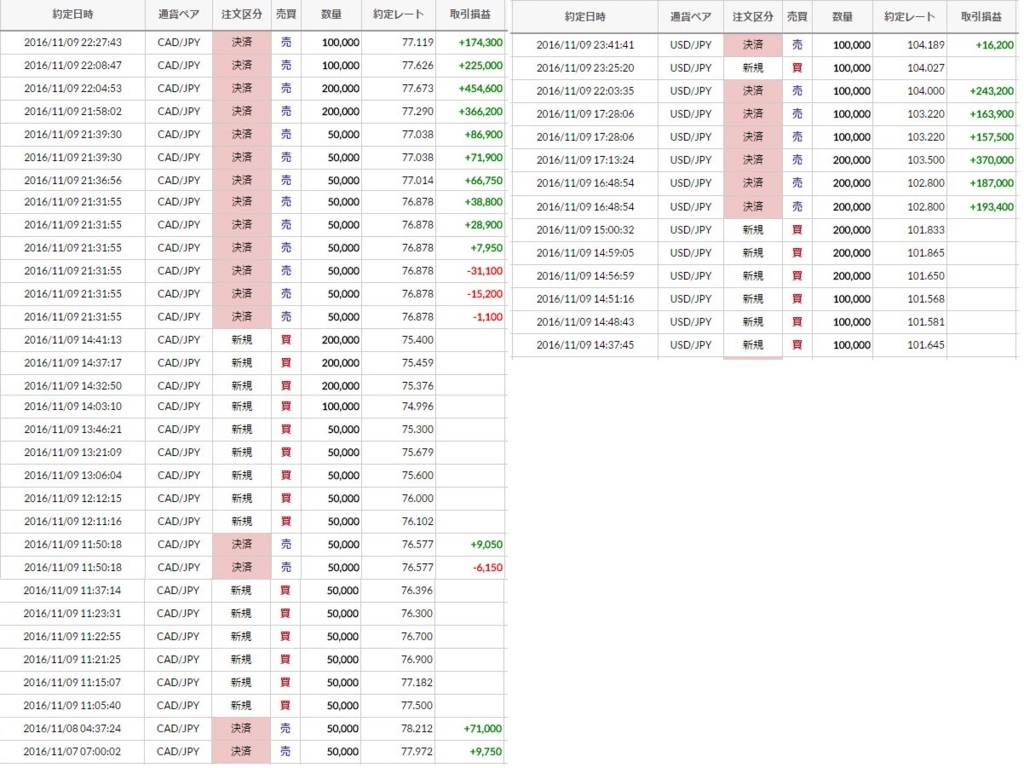Select the rate 77.500
The width and height of the screenshot is (1024, 768).
(x=417, y=705)
